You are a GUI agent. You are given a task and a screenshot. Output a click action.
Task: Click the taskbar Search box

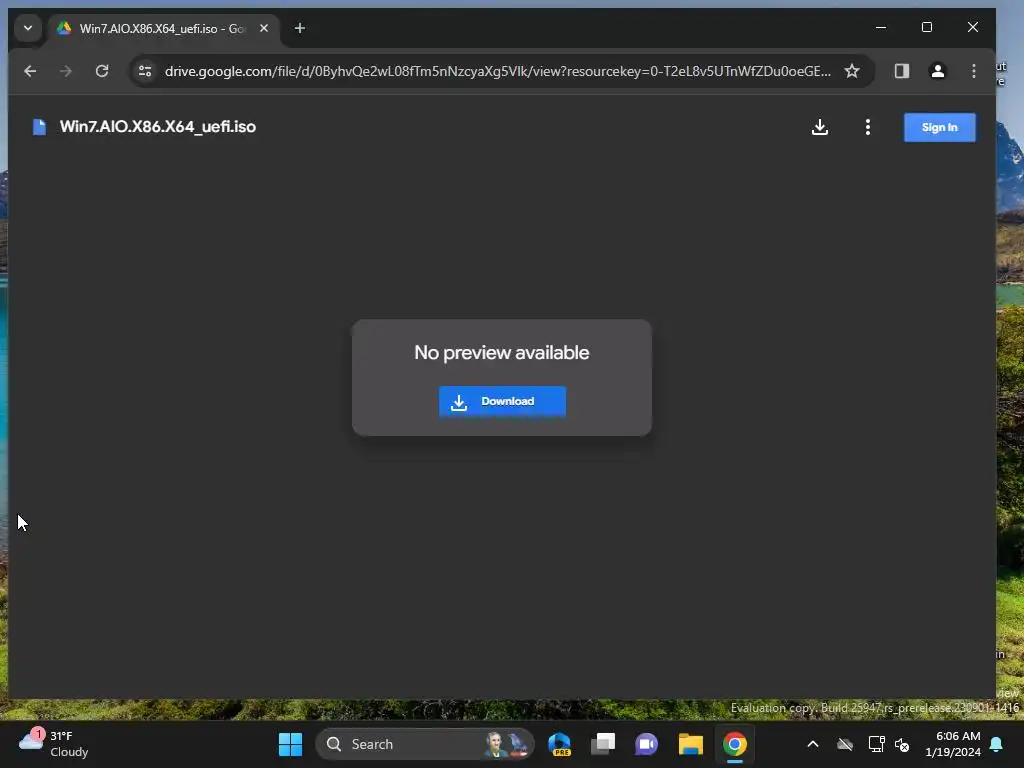click(424, 744)
